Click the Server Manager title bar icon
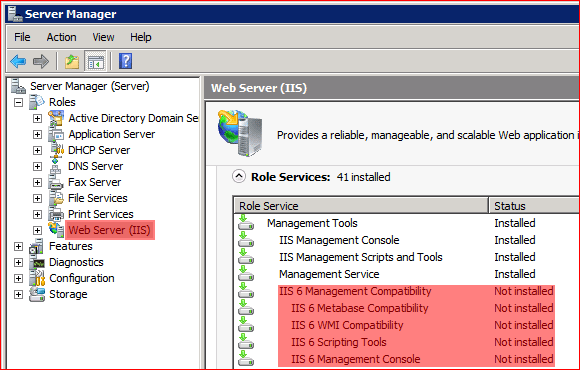Viewport: 580px width, 370px height. pos(15,14)
